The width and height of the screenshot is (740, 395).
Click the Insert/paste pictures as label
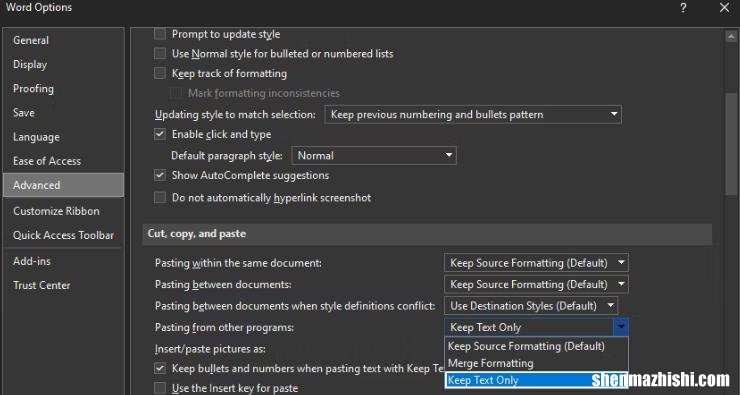pyautogui.click(x=210, y=349)
